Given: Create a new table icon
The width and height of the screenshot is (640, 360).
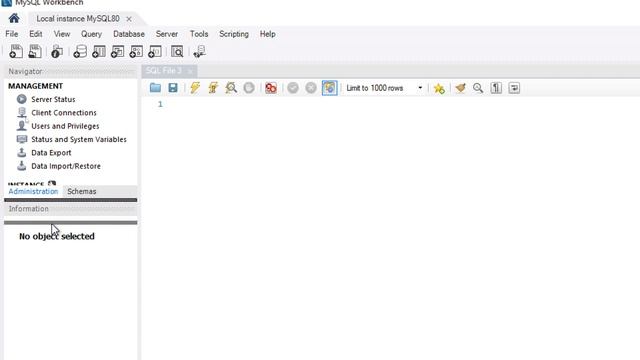Looking at the screenshot, I should coord(98,51).
